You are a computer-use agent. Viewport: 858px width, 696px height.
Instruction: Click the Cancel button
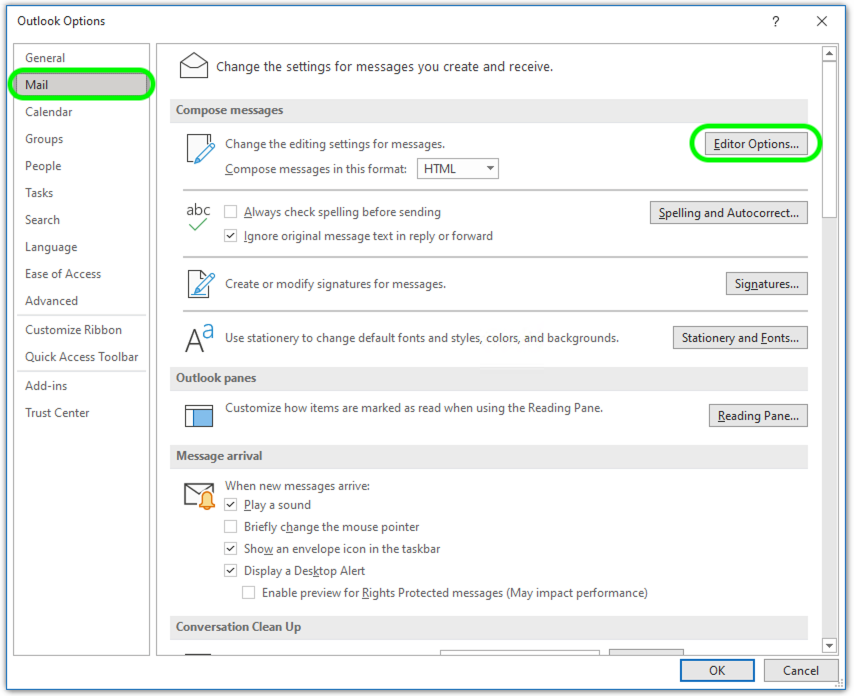tap(801, 670)
